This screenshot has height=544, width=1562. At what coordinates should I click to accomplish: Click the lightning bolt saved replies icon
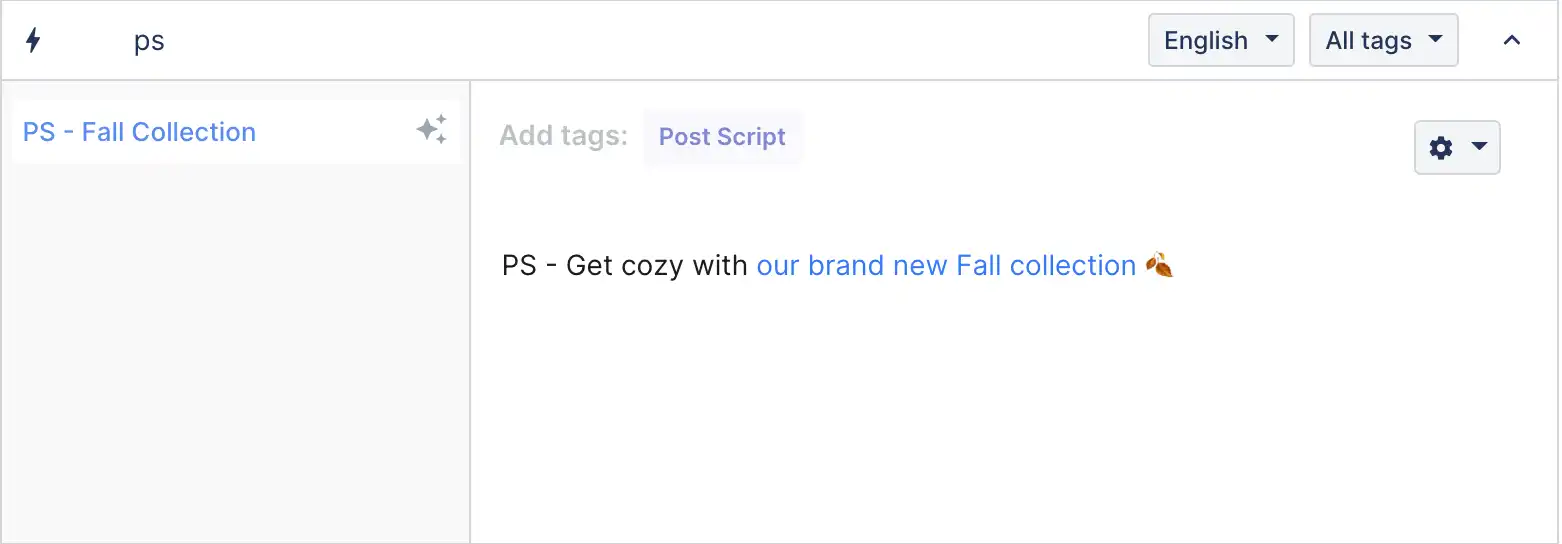(33, 41)
